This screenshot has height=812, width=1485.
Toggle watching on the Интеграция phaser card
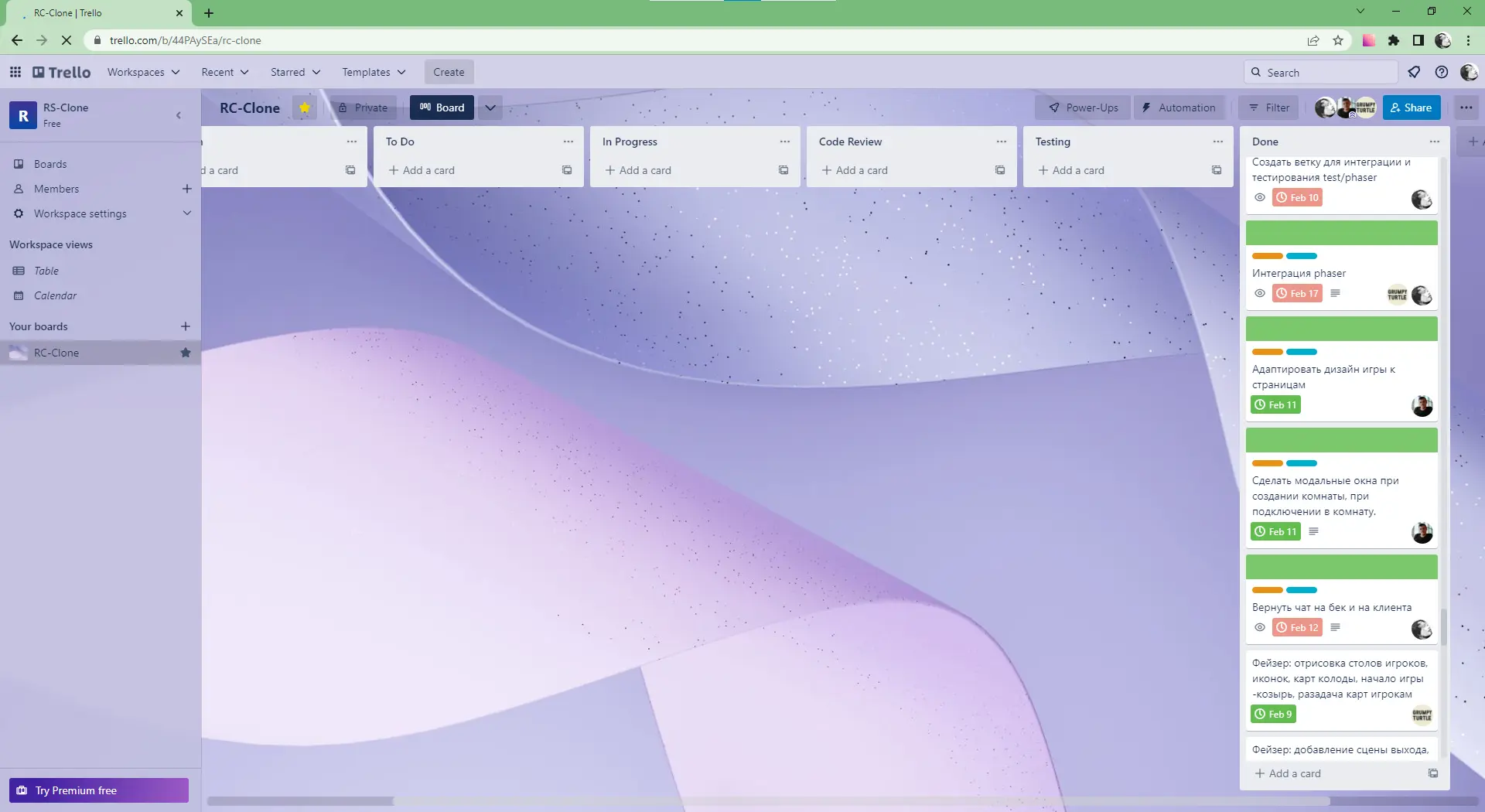point(1259,293)
